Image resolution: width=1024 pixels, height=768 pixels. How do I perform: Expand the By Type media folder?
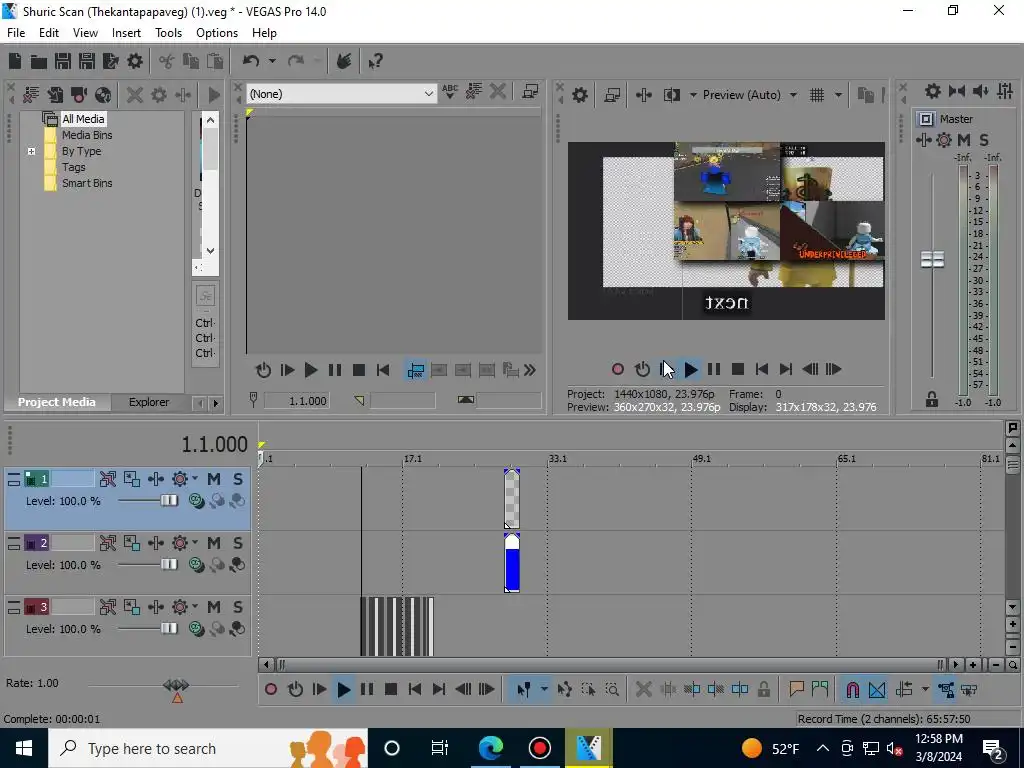(x=31, y=152)
